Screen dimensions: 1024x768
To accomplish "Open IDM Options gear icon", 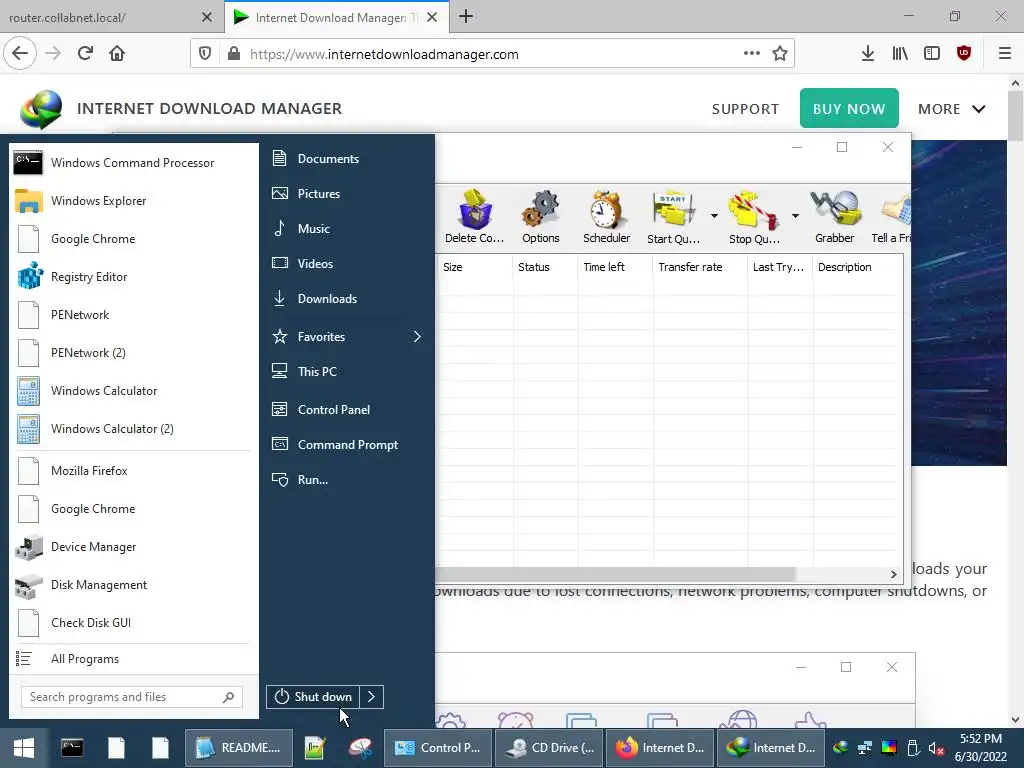I will 541,217.
